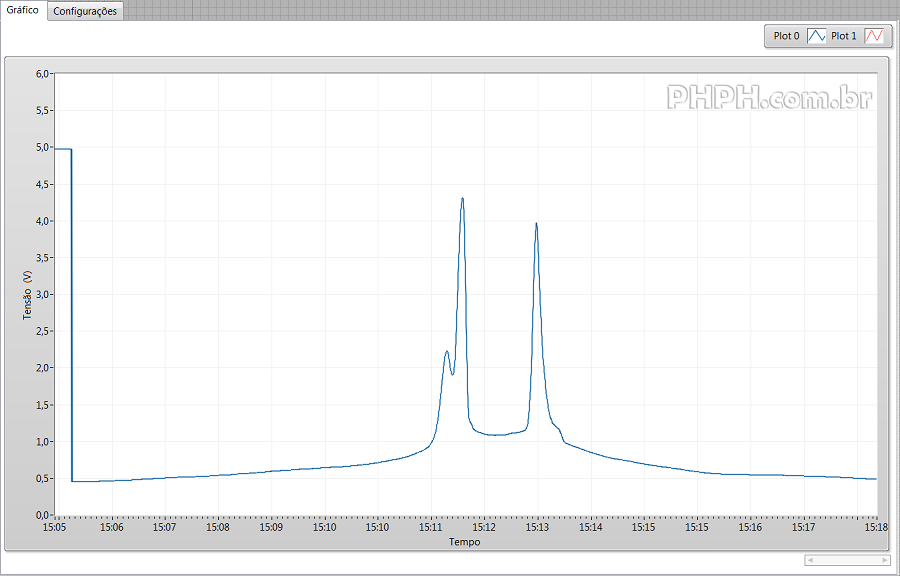This screenshot has width=900, height=576.
Task: Switch to the Configurações tab
Action: [x=85, y=11]
